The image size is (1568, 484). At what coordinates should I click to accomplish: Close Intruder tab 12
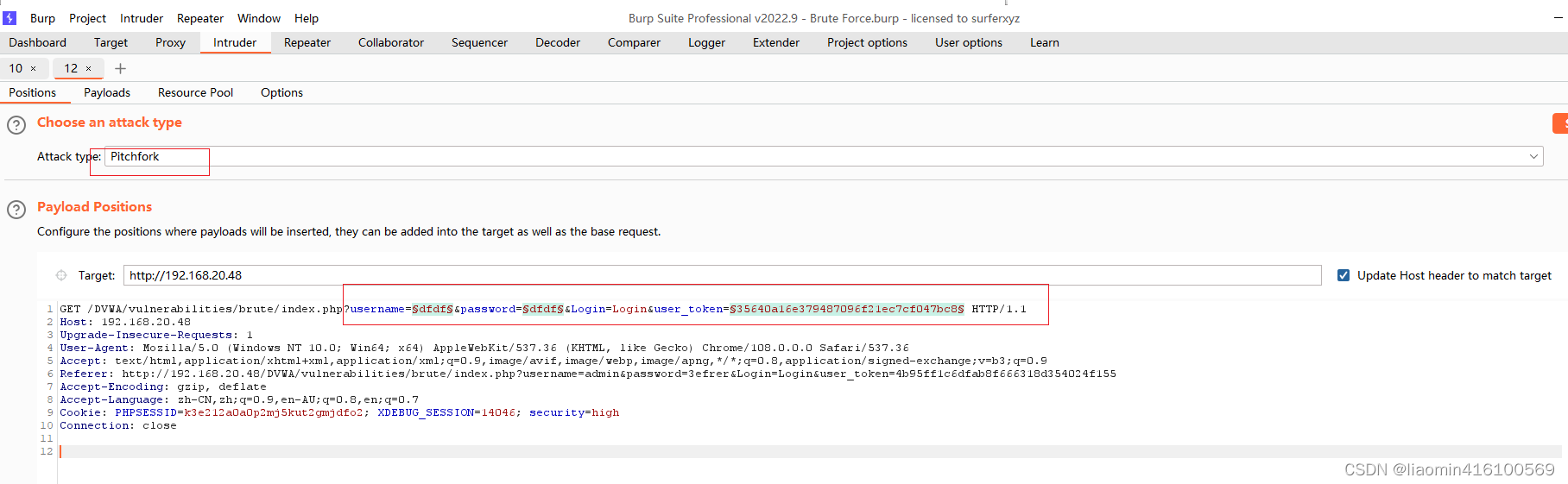click(x=88, y=68)
